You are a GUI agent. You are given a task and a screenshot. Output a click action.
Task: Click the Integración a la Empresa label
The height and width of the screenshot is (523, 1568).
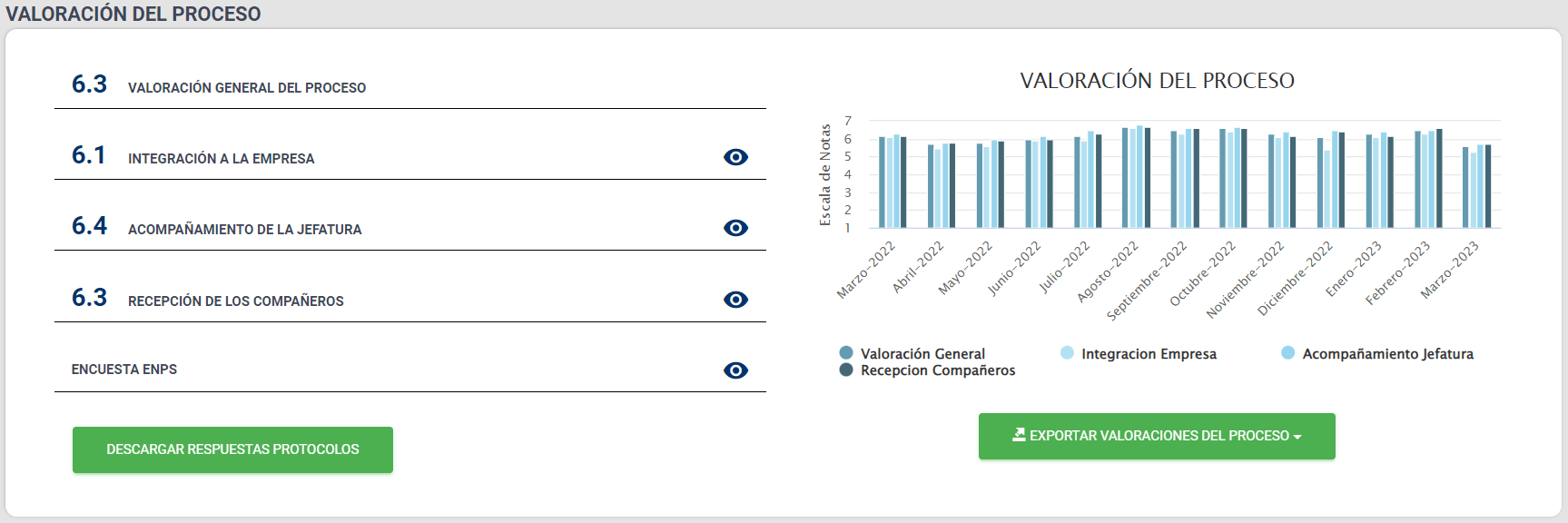click(221, 159)
